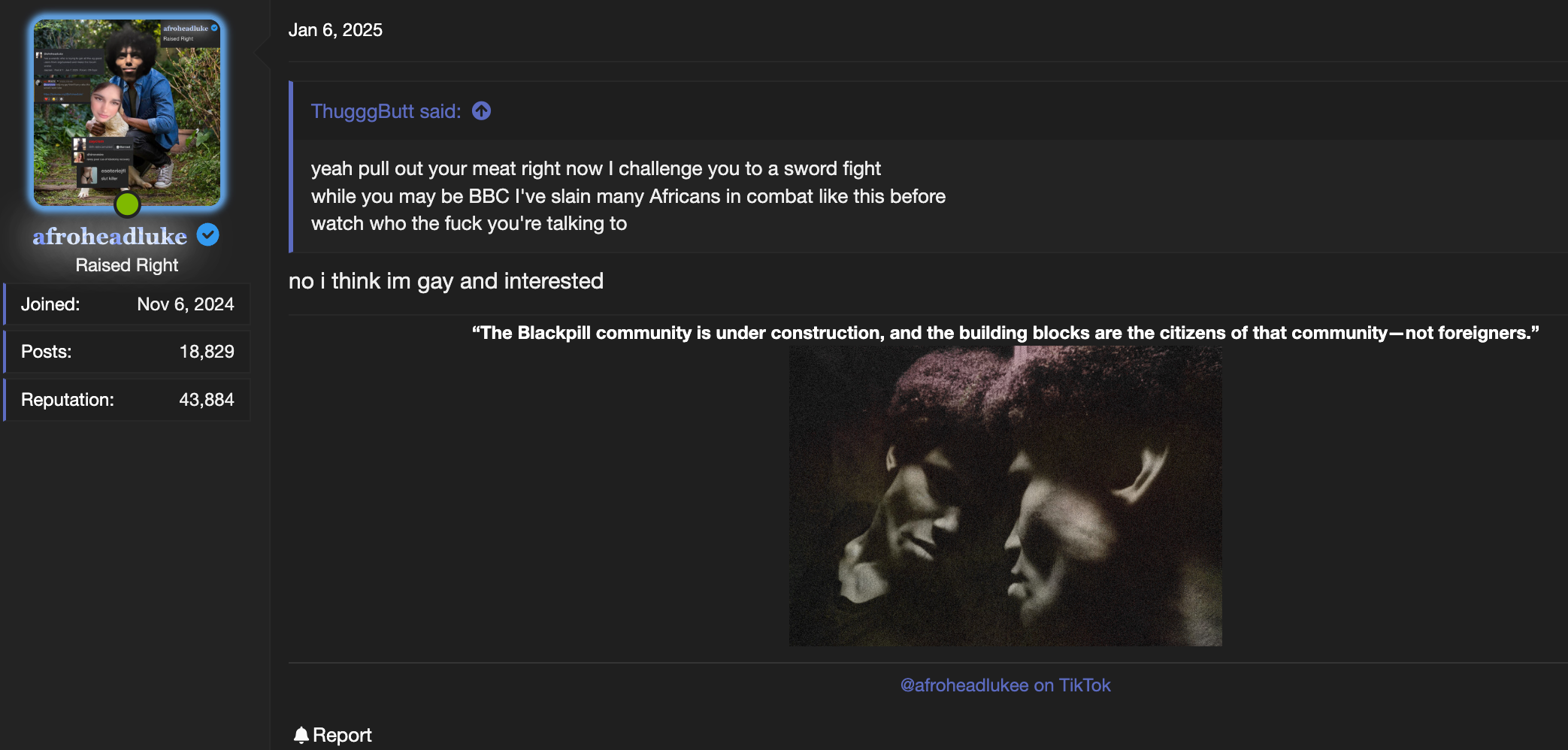The width and height of the screenshot is (1568, 750).
Task: Click the quoted message text block
Action: coord(628,196)
